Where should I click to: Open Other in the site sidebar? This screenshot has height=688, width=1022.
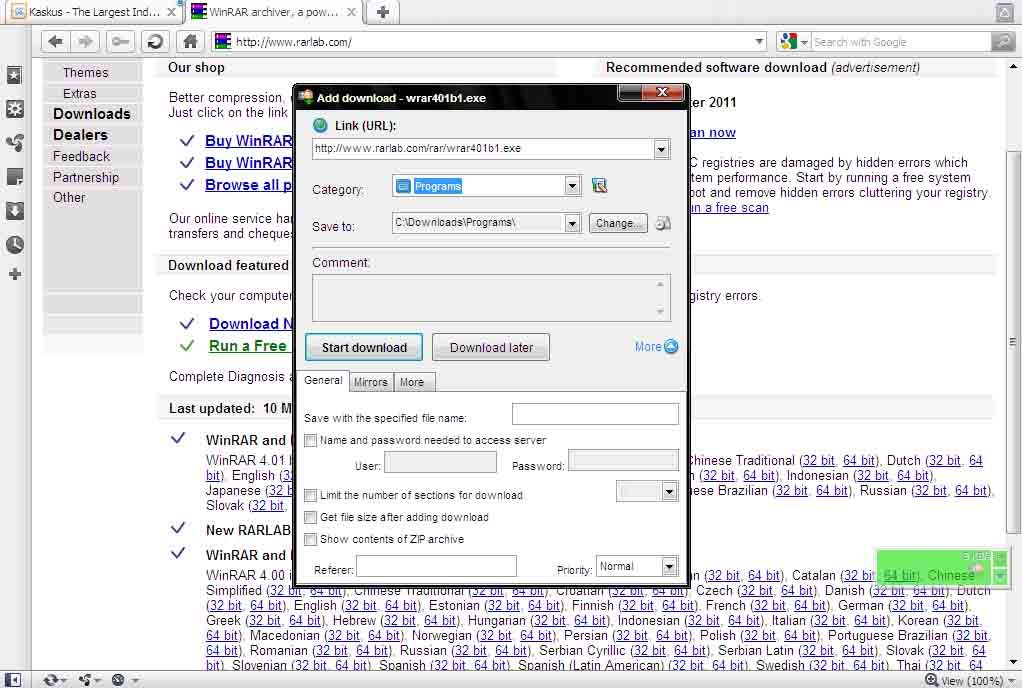coord(69,197)
